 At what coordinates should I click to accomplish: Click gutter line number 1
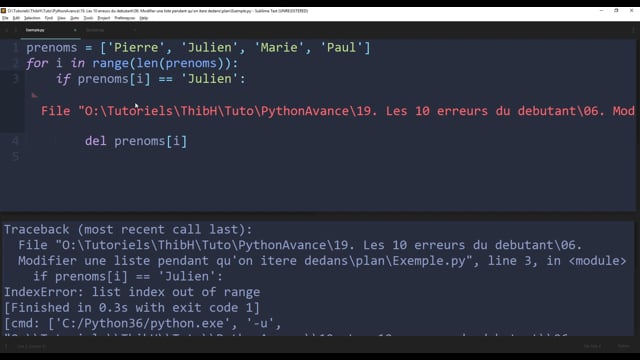coord(16,48)
